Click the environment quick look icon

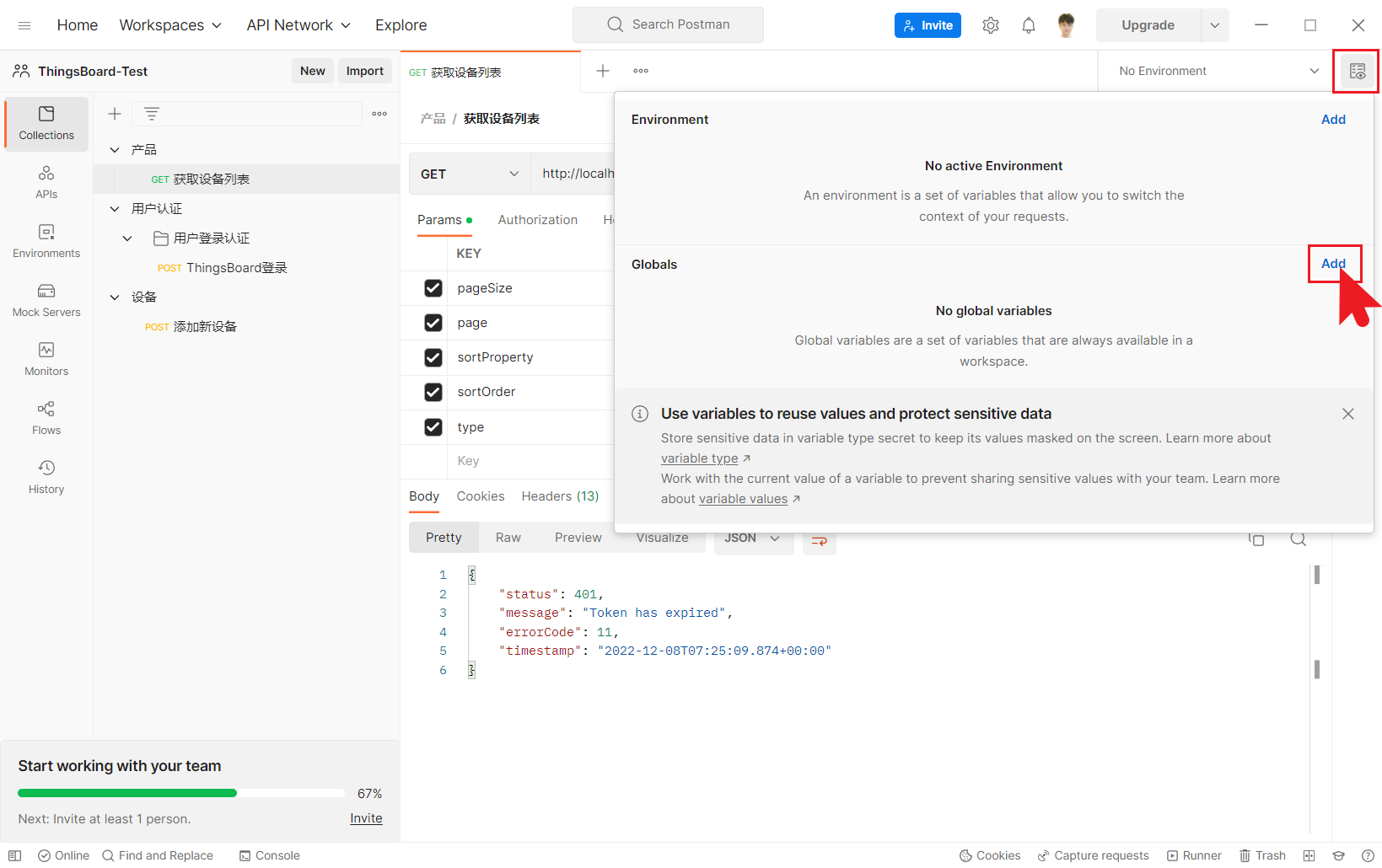[1357, 72]
